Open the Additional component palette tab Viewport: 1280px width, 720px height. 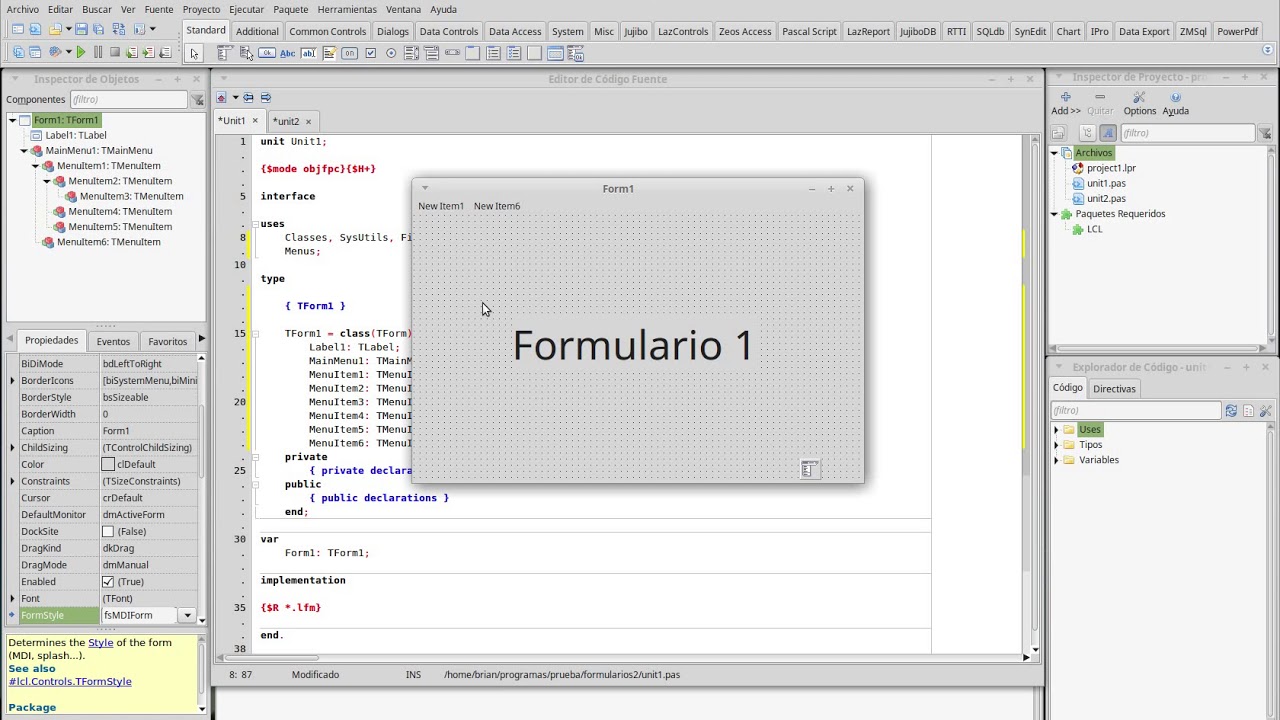click(257, 31)
